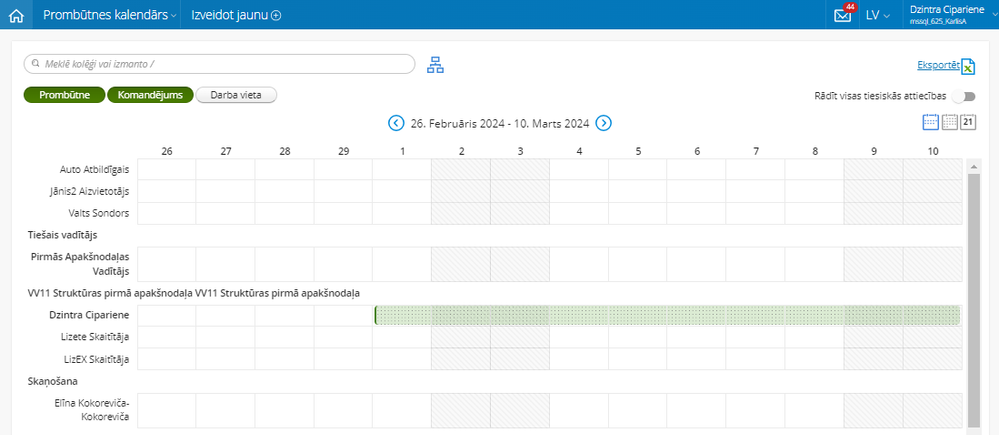Click the Eksportēt link
This screenshot has height=435, width=999.
937,66
